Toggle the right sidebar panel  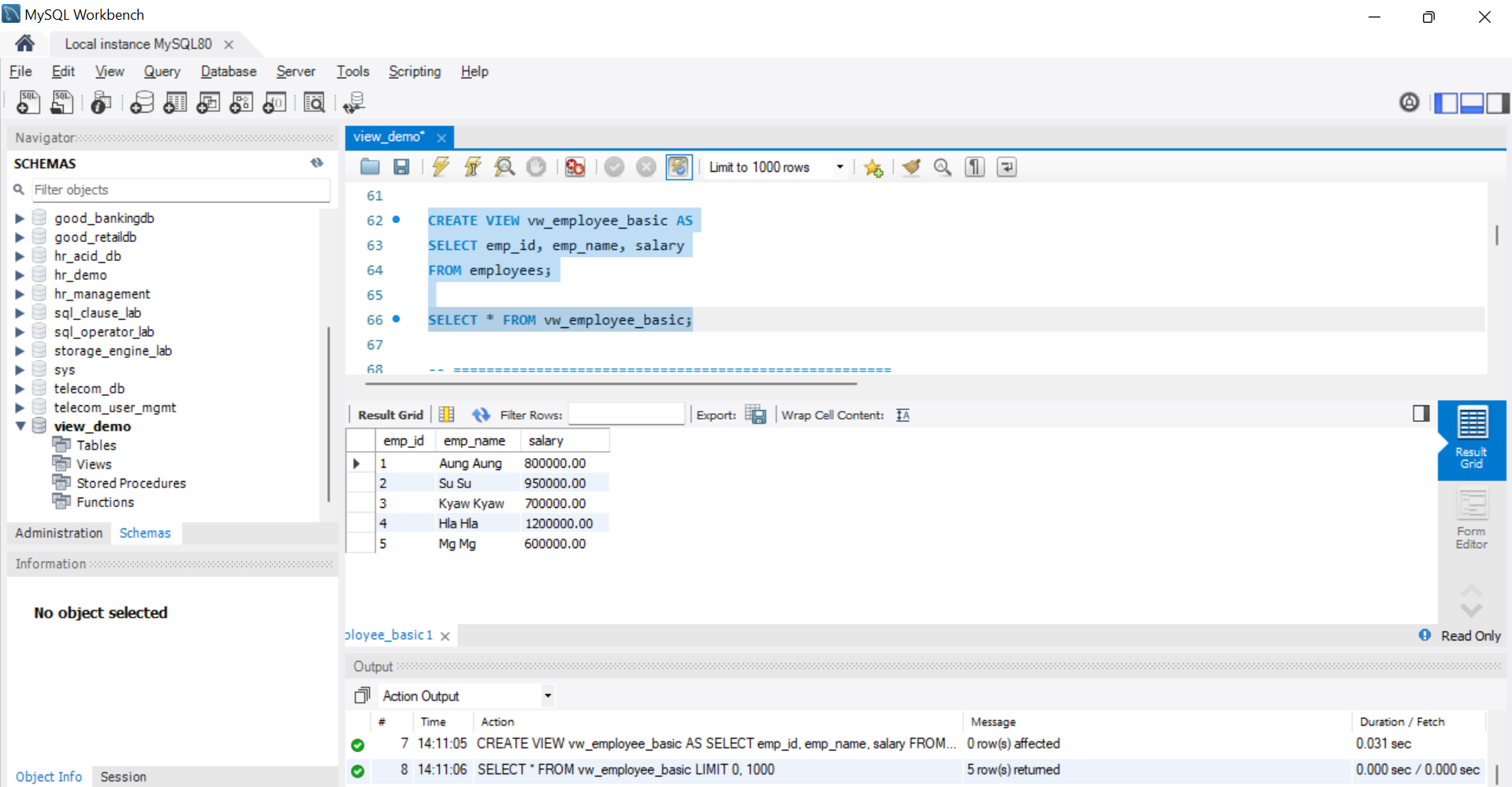tap(1498, 103)
